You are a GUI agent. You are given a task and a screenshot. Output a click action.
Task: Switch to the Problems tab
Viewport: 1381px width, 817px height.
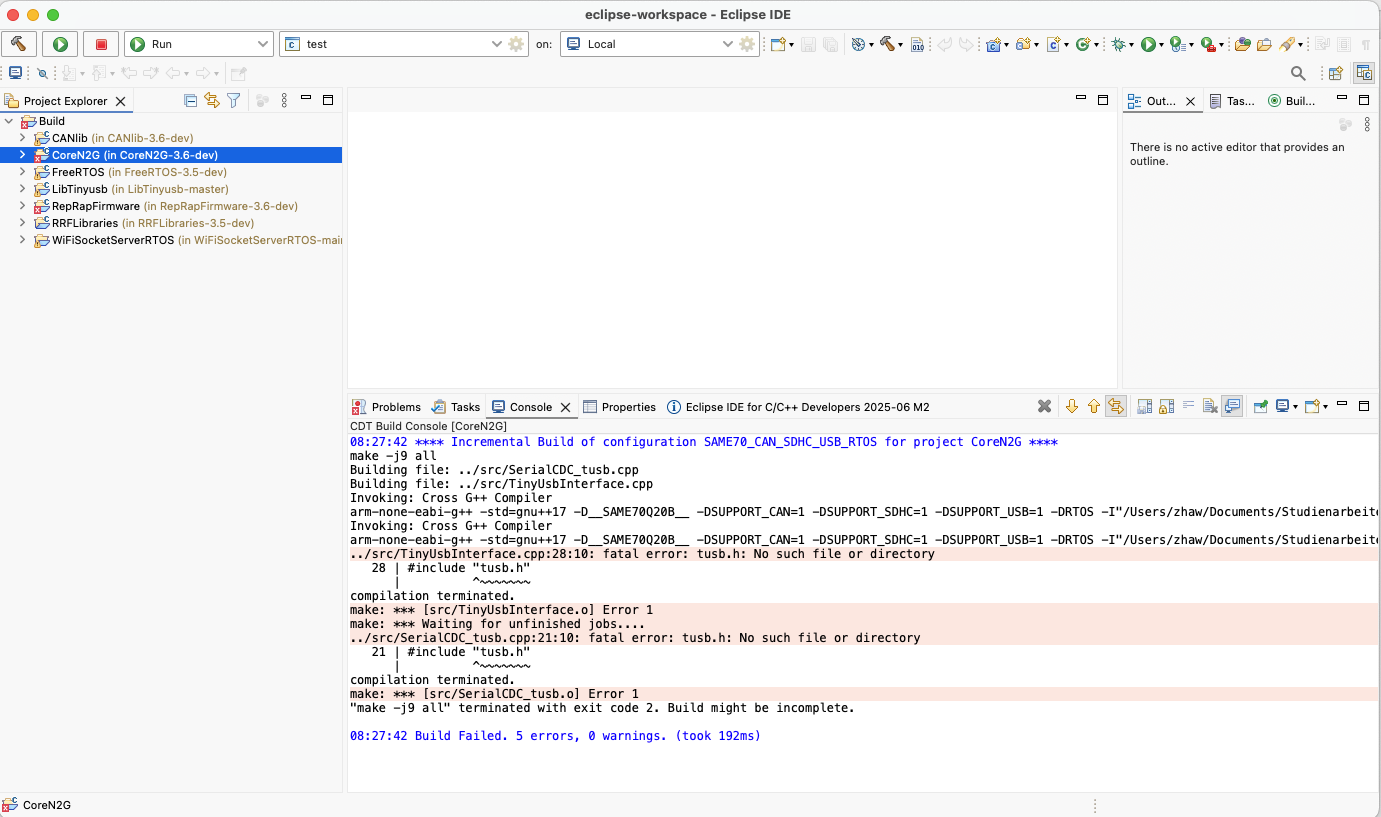[x=386, y=407]
